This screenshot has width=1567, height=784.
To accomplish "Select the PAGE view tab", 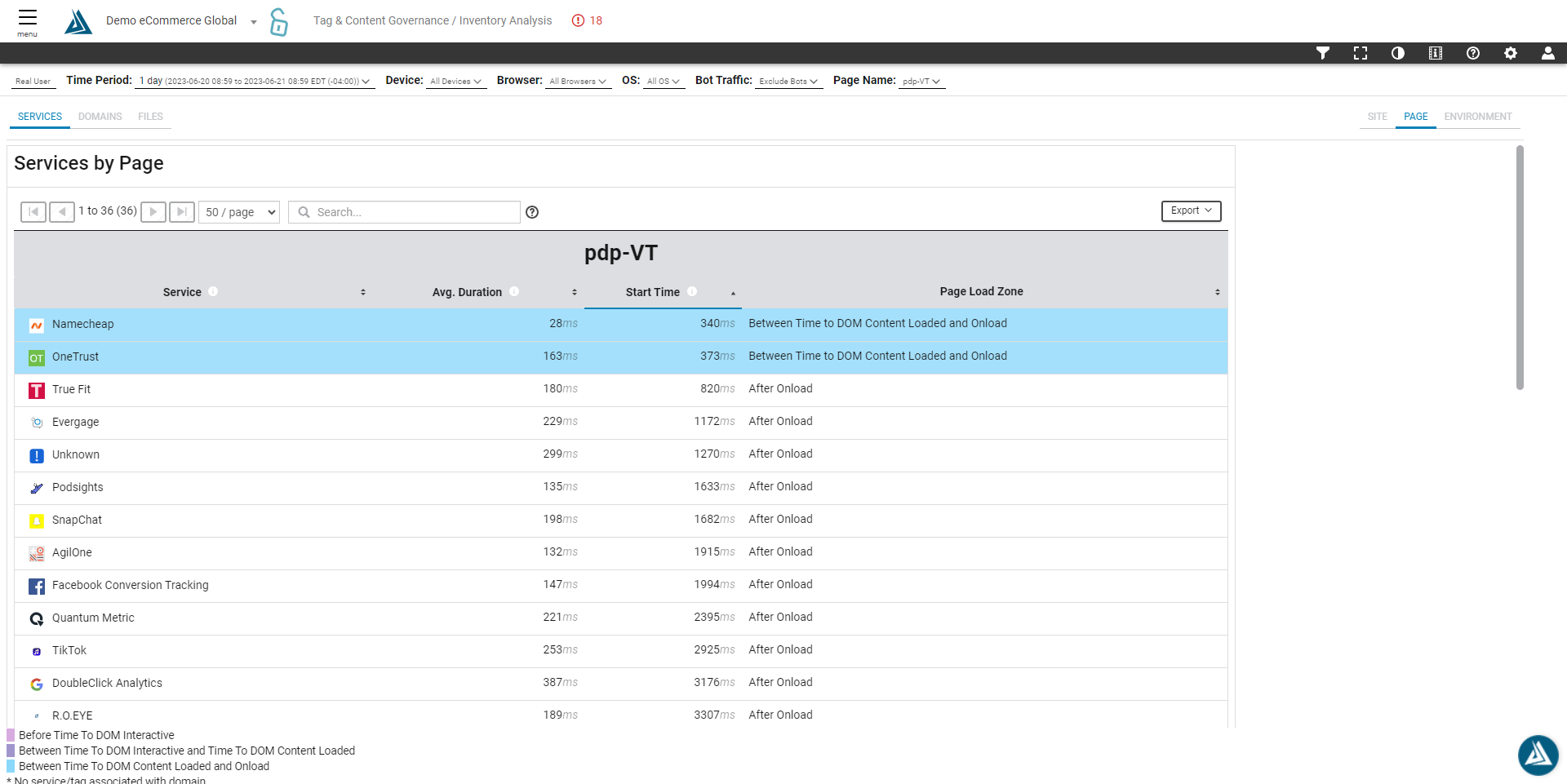I will point(1416,117).
